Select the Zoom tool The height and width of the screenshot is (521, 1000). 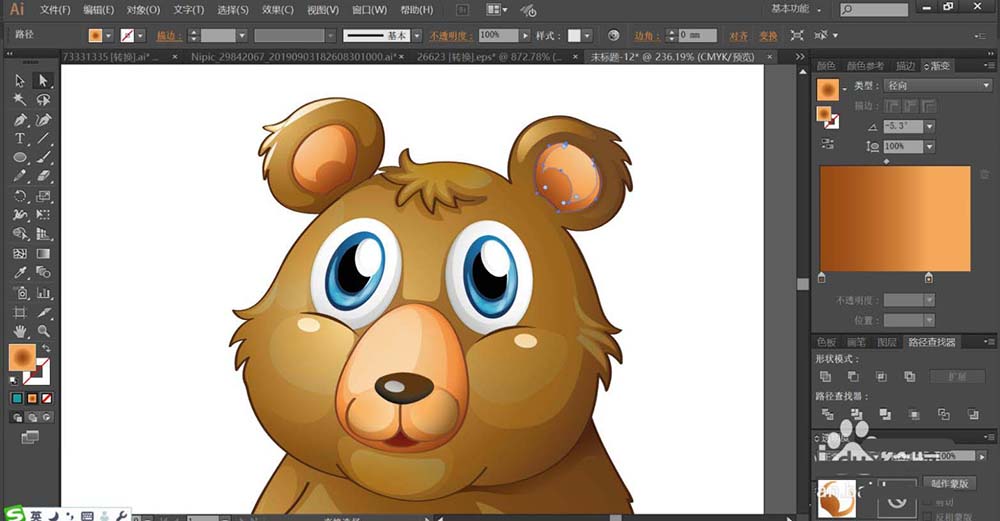[43, 332]
